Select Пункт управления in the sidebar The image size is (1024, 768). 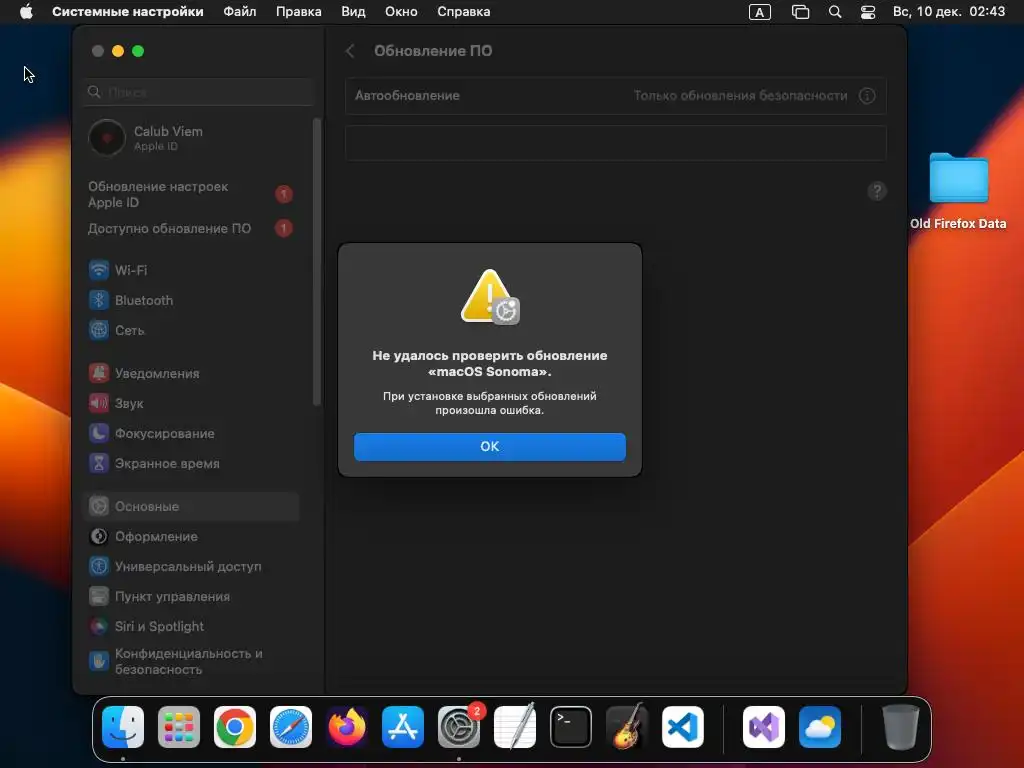tap(191, 597)
